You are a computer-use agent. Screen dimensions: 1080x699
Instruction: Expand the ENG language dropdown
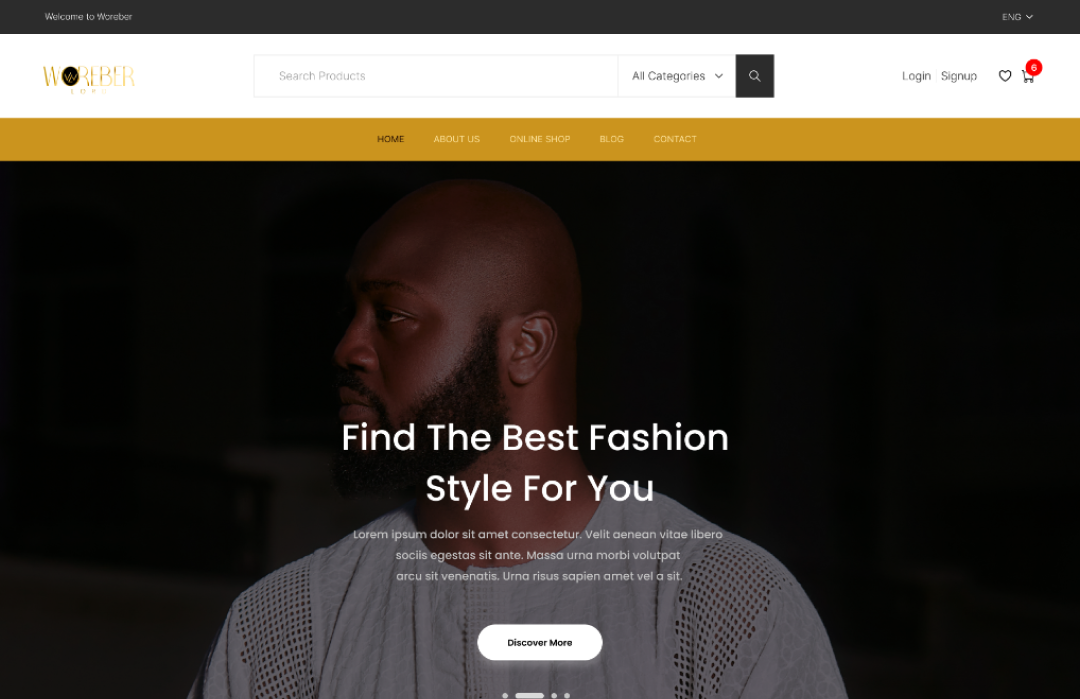[x=1017, y=17]
